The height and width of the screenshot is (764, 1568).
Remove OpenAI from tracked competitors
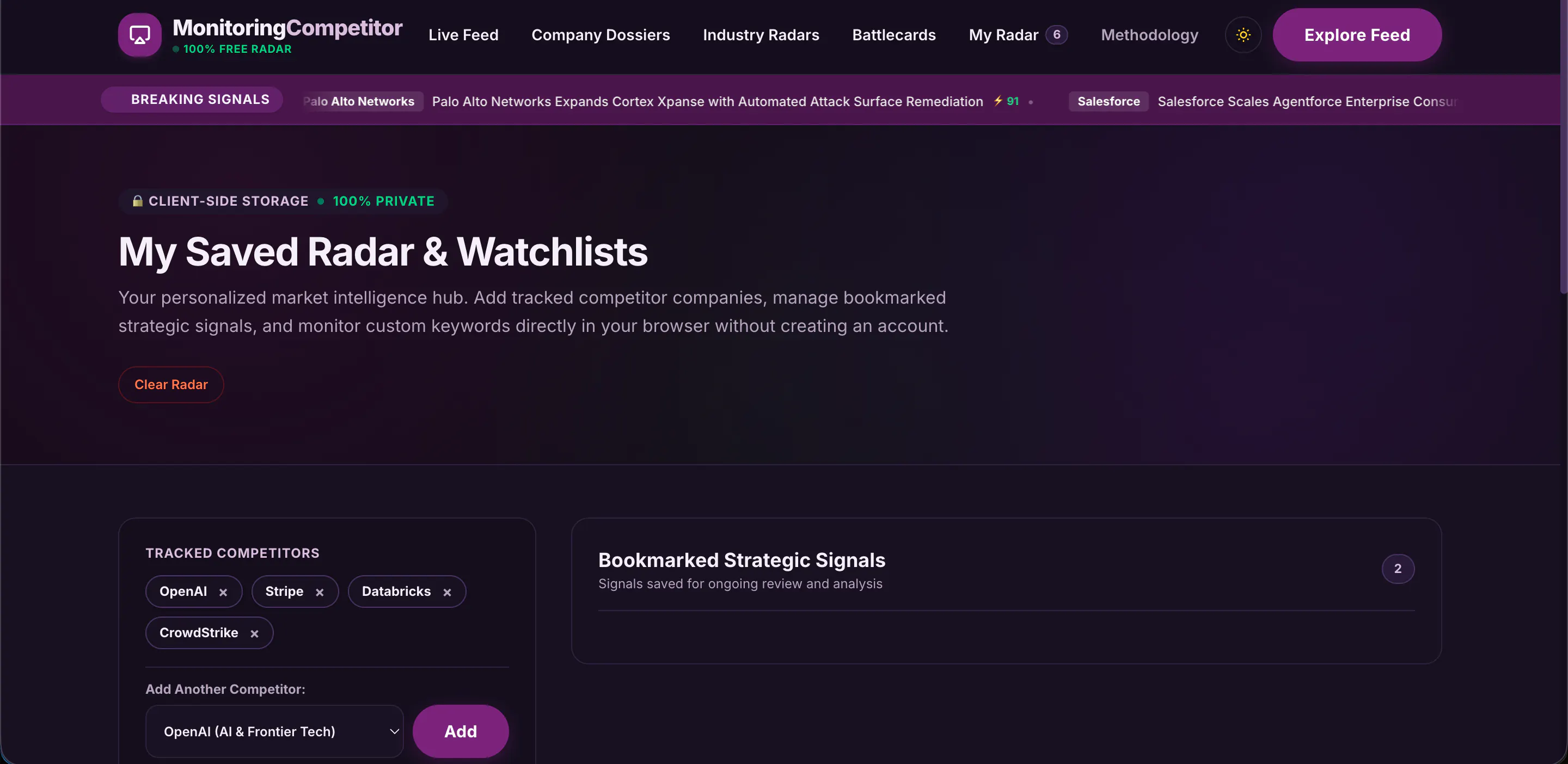tap(223, 592)
